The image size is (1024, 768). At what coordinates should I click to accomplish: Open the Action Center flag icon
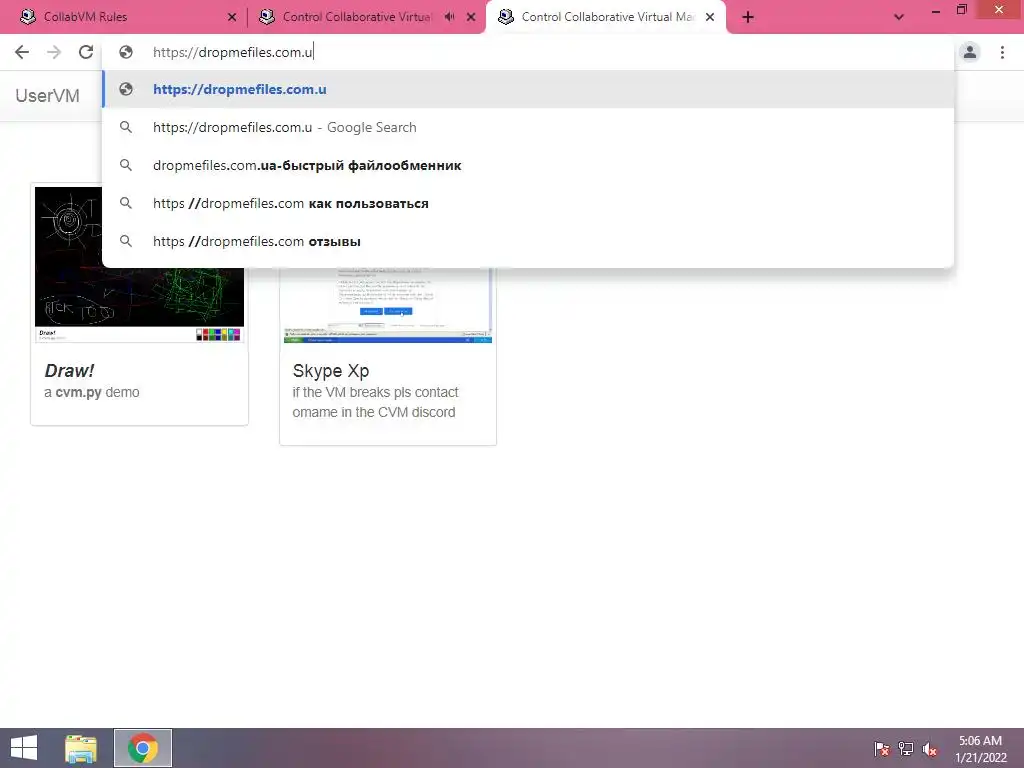tap(881, 749)
